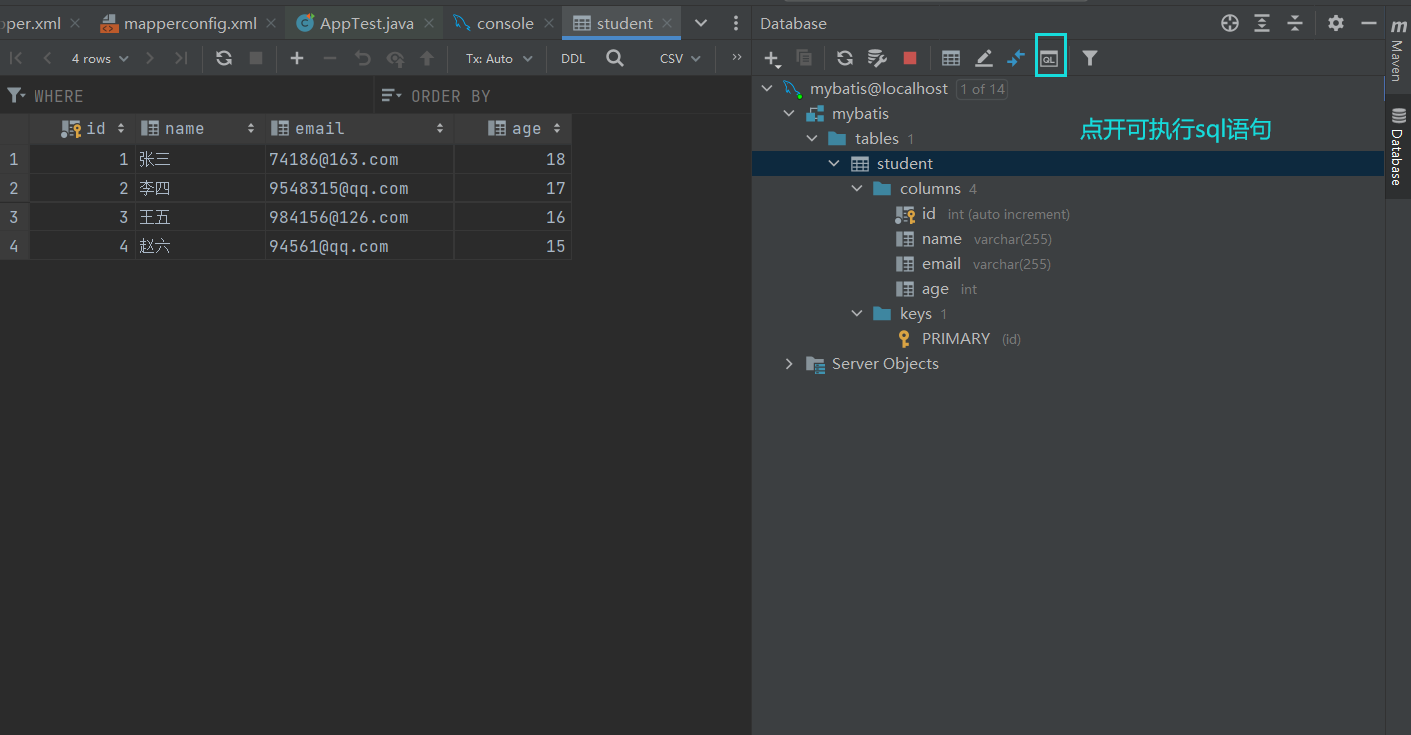
Task: Hide the Database tool window
Action: point(1369,23)
